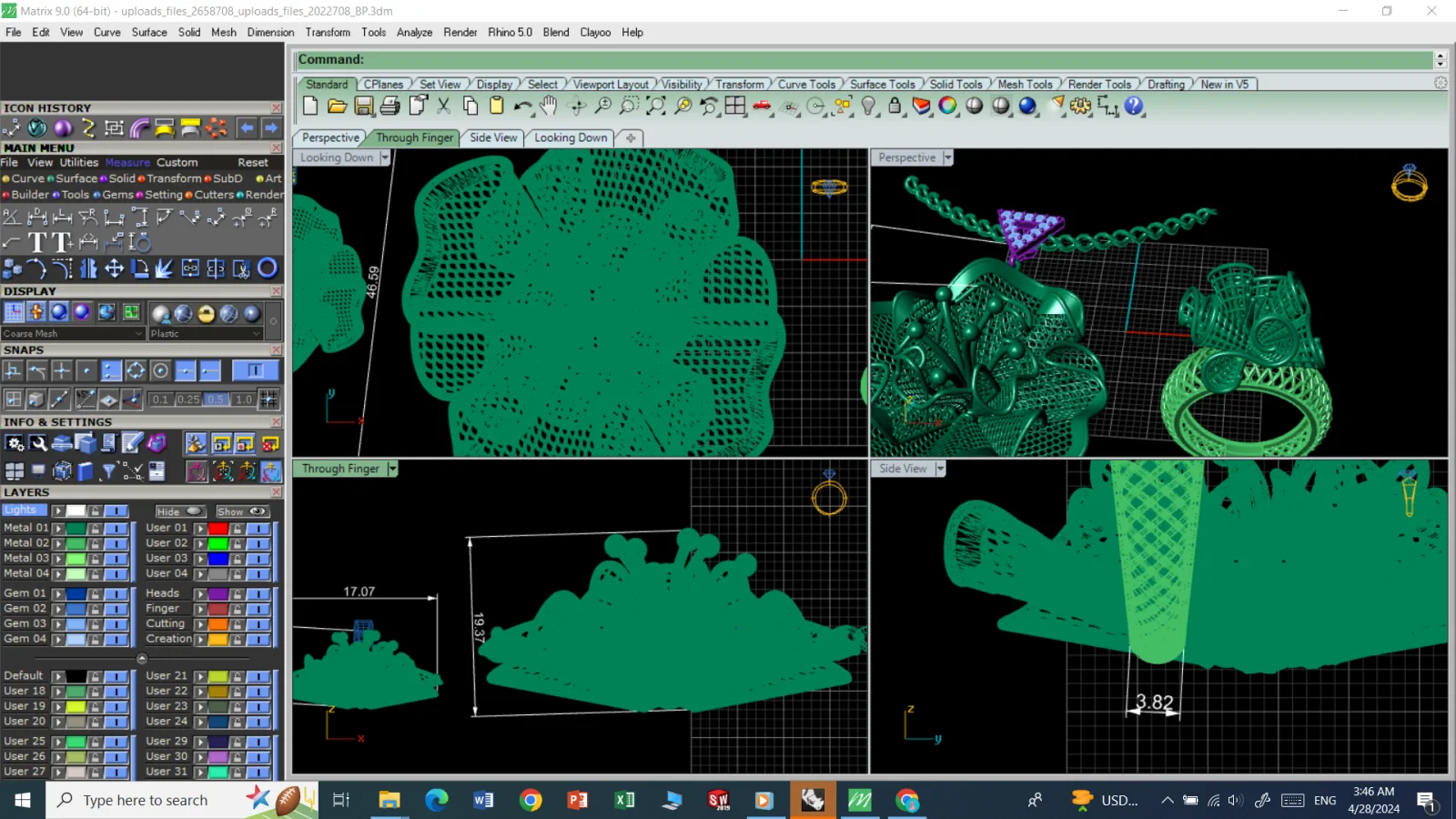The image size is (1456, 819).
Task: Toggle visibility switch for Metal 01 layer
Action: pos(116,528)
